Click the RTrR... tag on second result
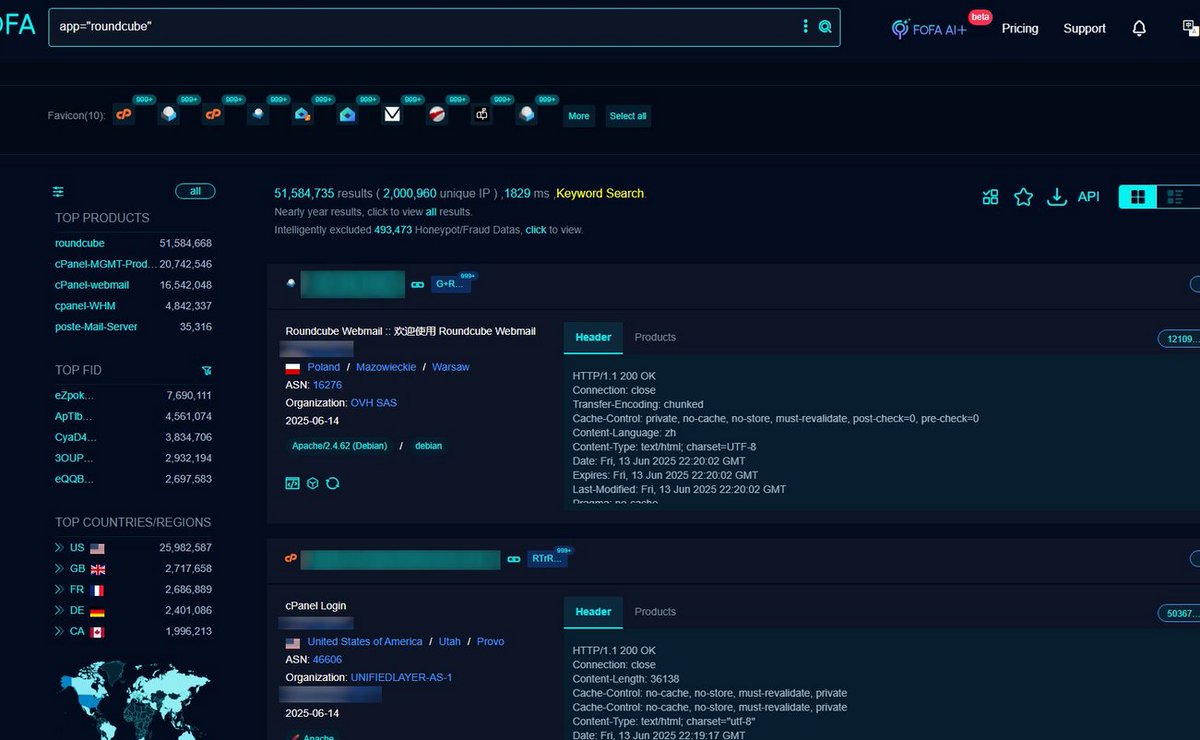 click(x=547, y=559)
